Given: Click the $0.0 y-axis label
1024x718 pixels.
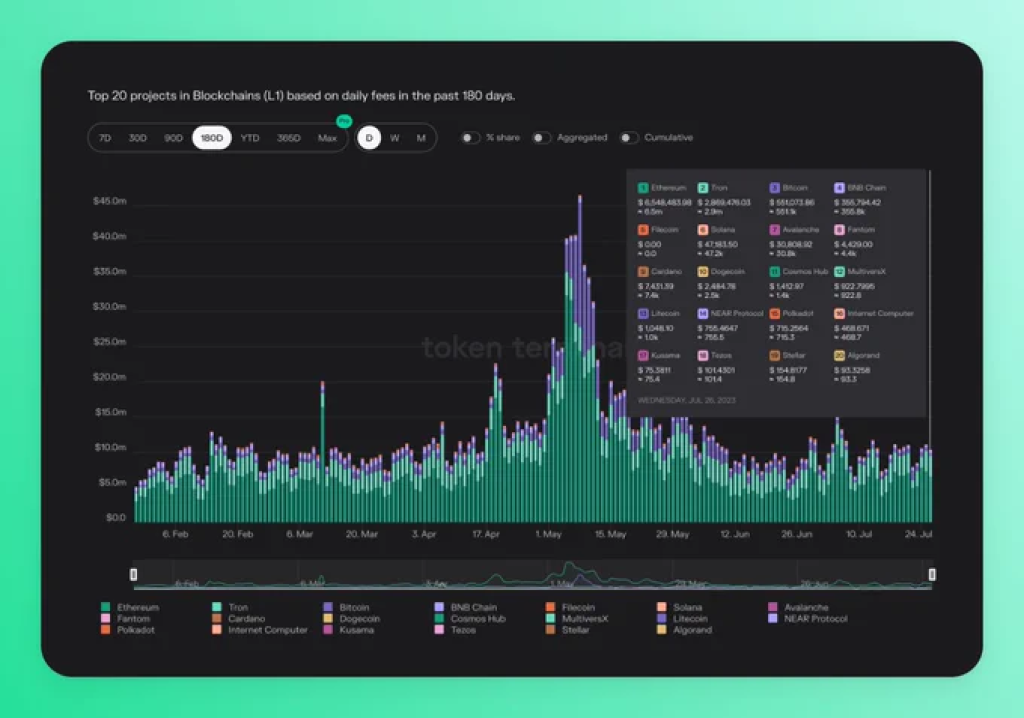Looking at the screenshot, I should (x=116, y=517).
